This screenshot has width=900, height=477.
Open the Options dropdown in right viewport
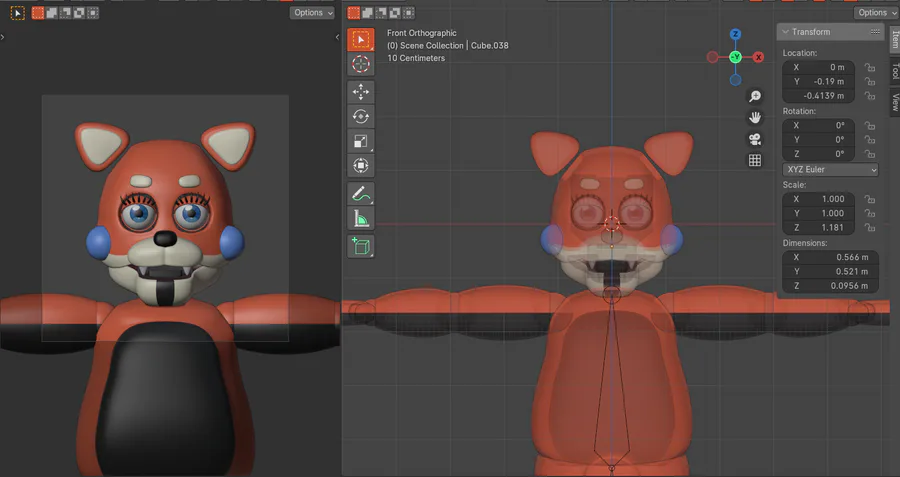coord(876,13)
